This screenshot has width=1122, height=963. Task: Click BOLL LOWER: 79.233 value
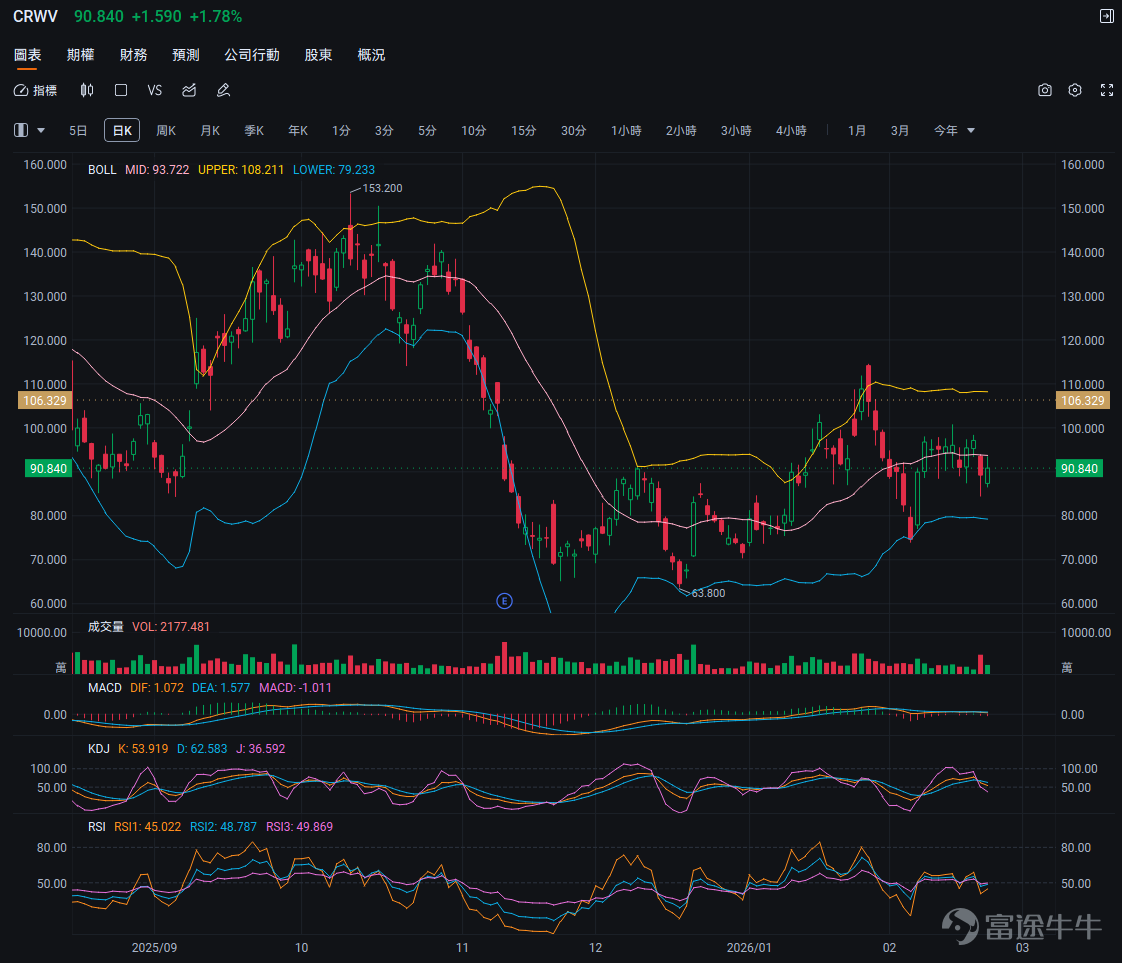(x=333, y=170)
